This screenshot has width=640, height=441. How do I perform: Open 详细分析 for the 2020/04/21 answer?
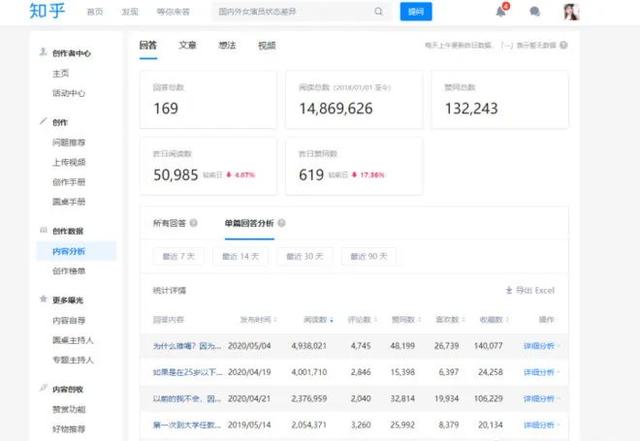point(541,399)
